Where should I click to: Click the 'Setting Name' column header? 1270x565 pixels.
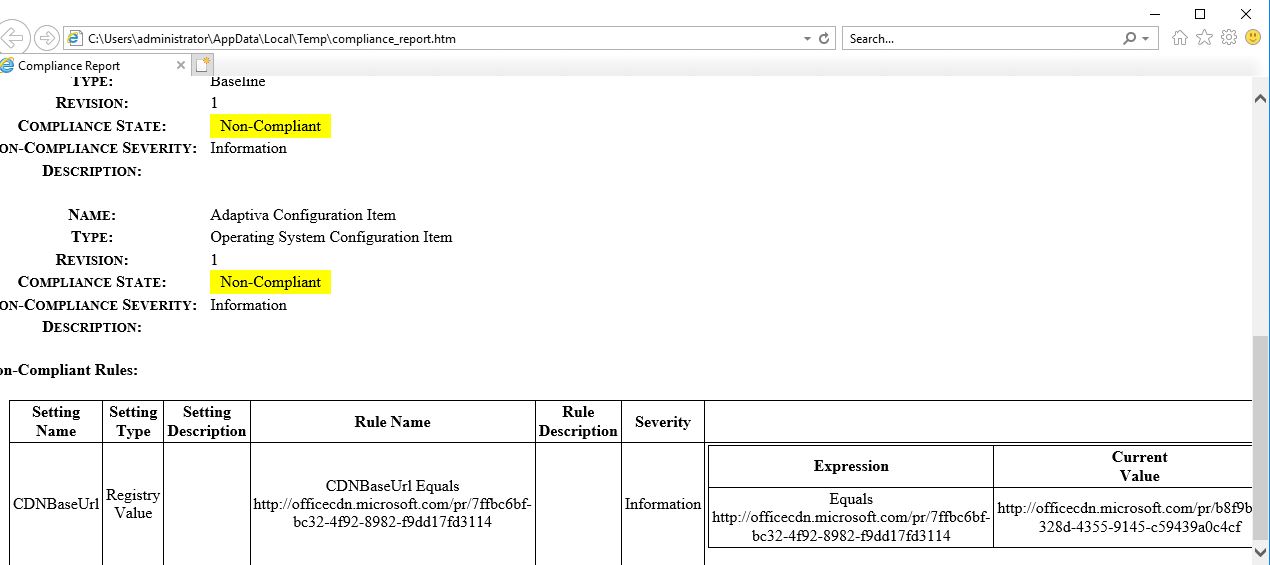[56, 421]
